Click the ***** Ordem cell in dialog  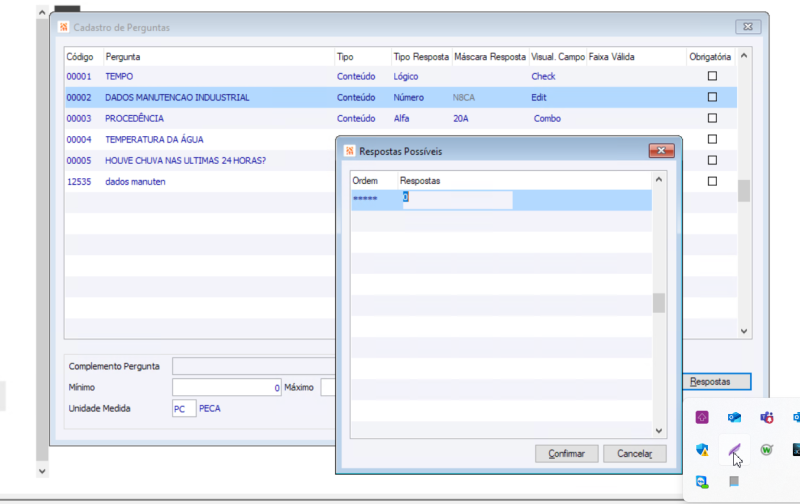pyautogui.click(x=365, y=199)
